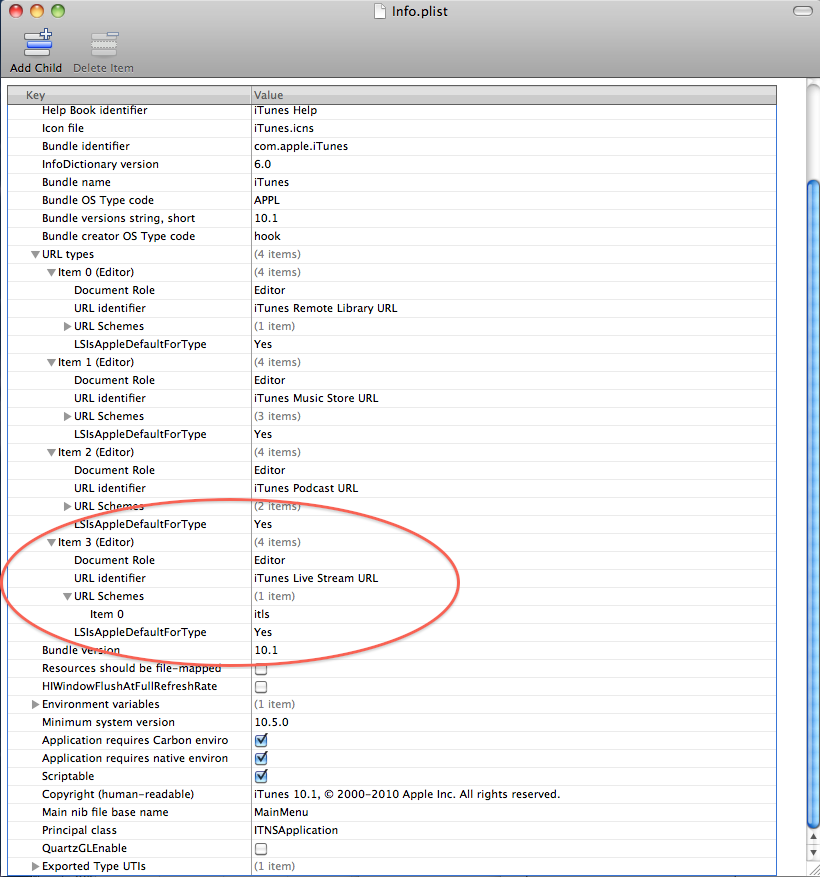820x877 pixels.
Task: Enable the QuartzGLEnable checkbox
Action: coord(261,848)
